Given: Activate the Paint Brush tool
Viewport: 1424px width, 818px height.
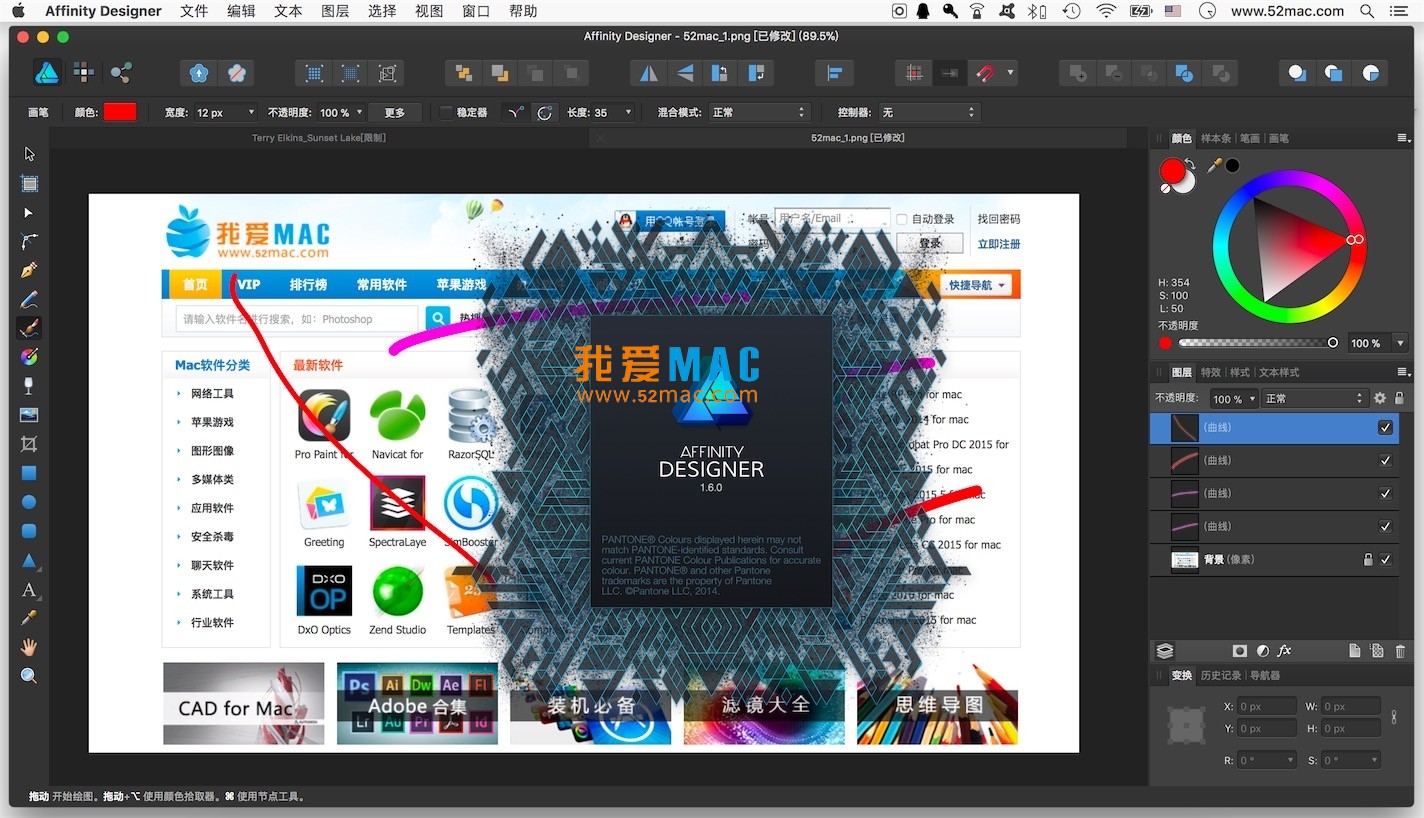Looking at the screenshot, I should (x=28, y=327).
